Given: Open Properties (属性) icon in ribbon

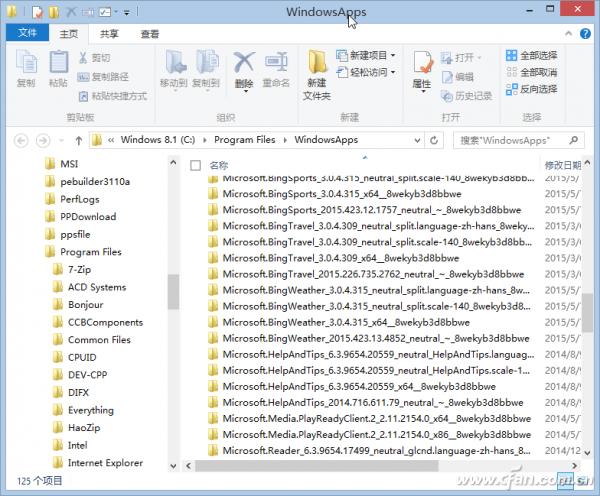Looking at the screenshot, I should click(x=423, y=62).
